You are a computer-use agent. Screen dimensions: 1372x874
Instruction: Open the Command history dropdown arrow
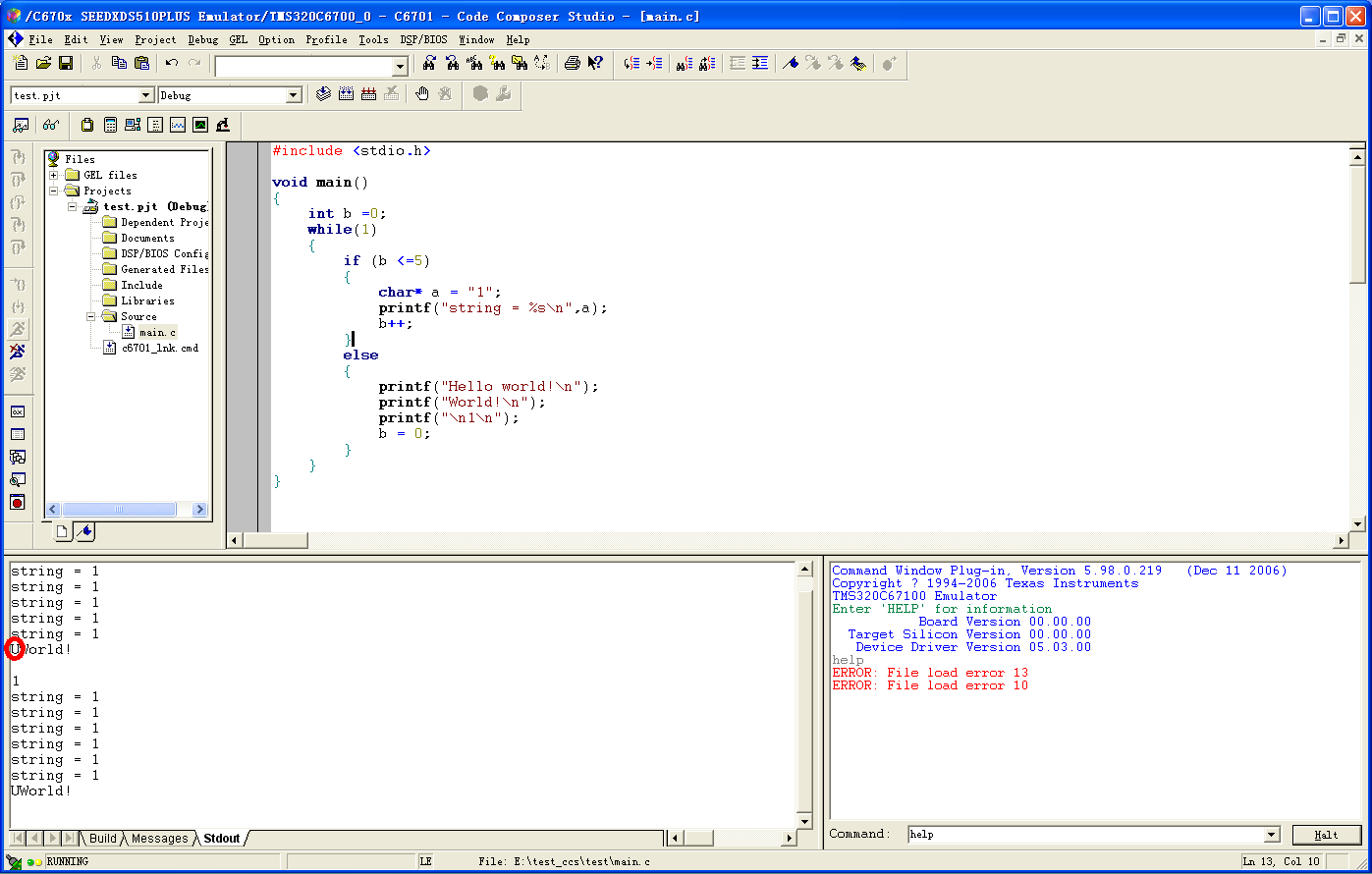1272,835
